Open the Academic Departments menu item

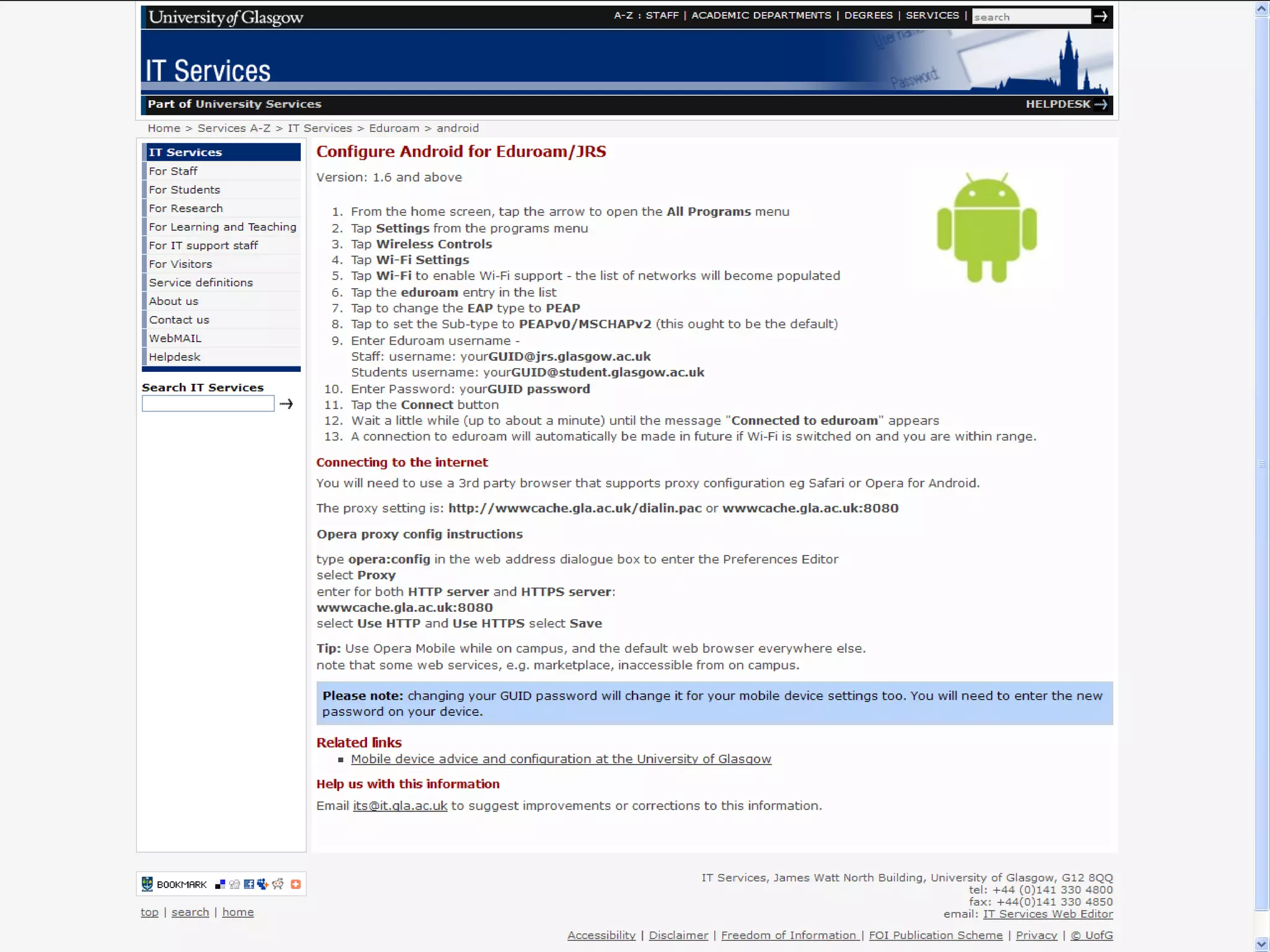(761, 15)
